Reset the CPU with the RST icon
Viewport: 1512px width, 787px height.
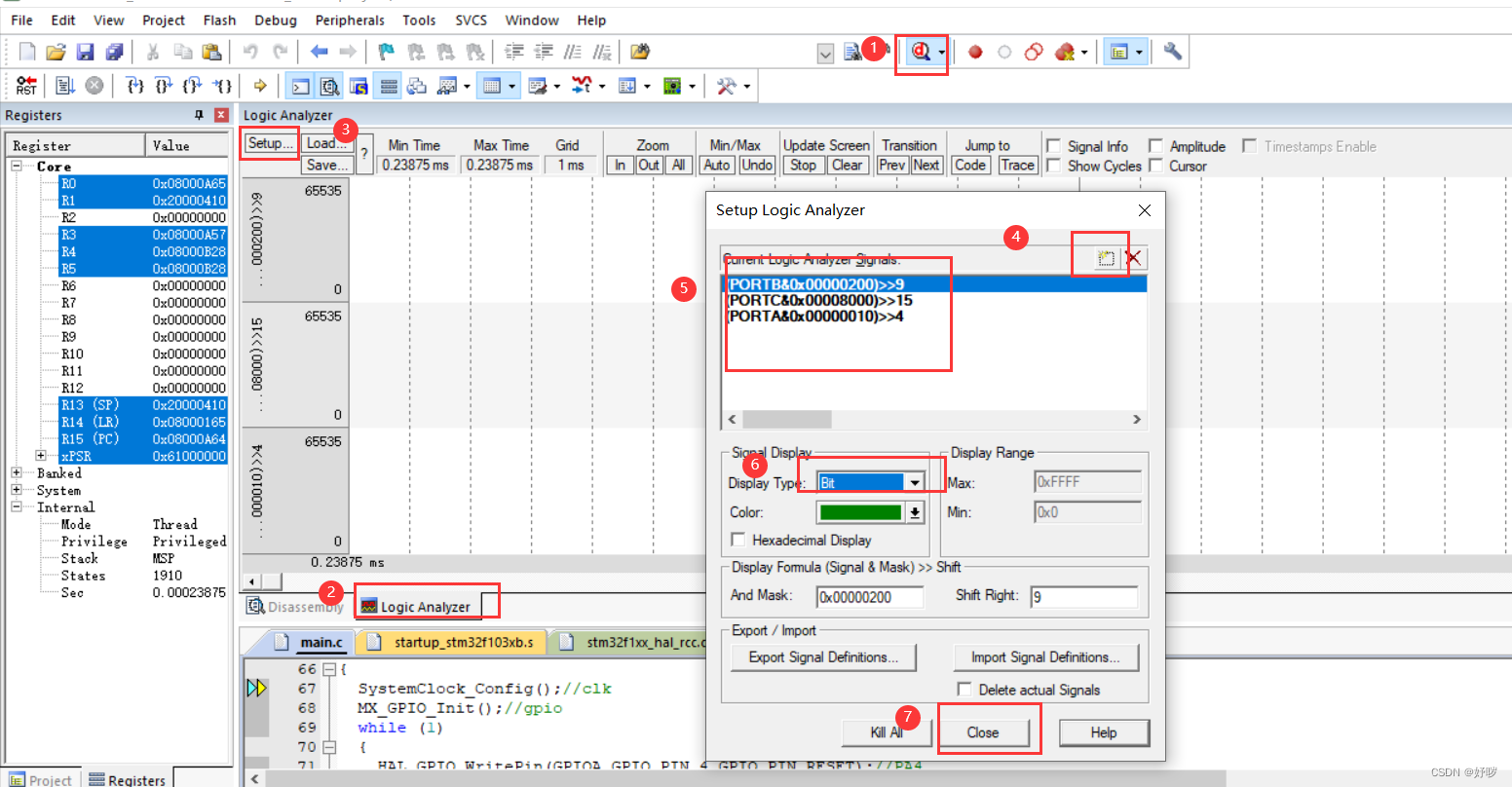tap(26, 86)
